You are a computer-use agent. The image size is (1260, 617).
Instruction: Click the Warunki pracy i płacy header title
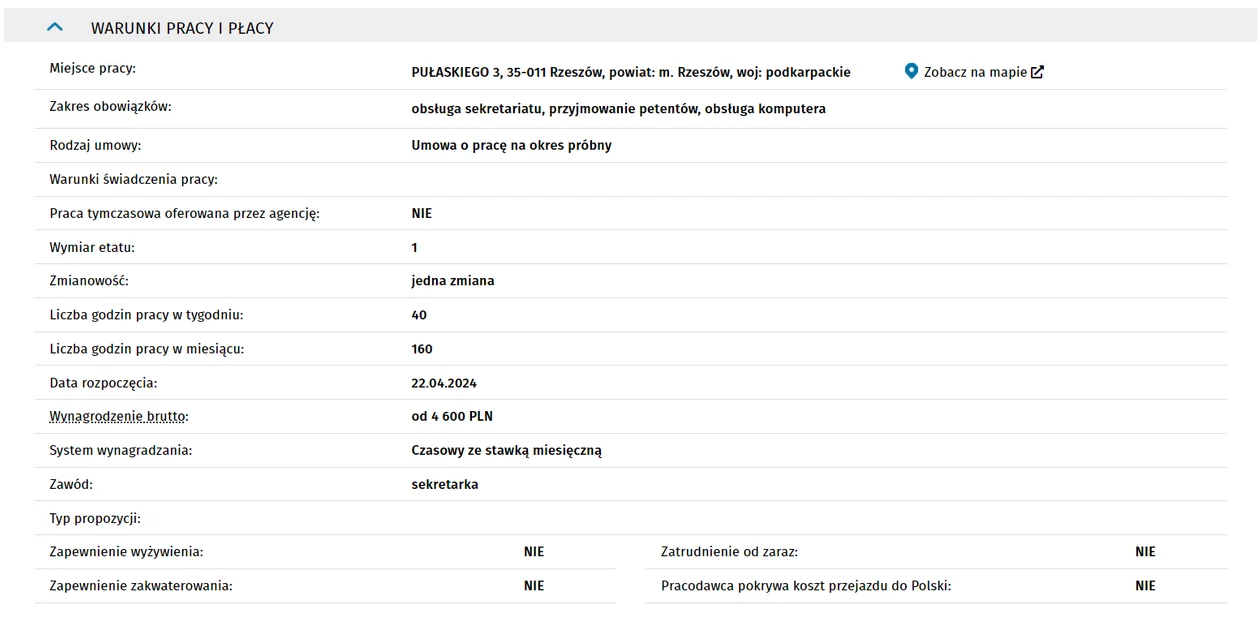coord(182,28)
